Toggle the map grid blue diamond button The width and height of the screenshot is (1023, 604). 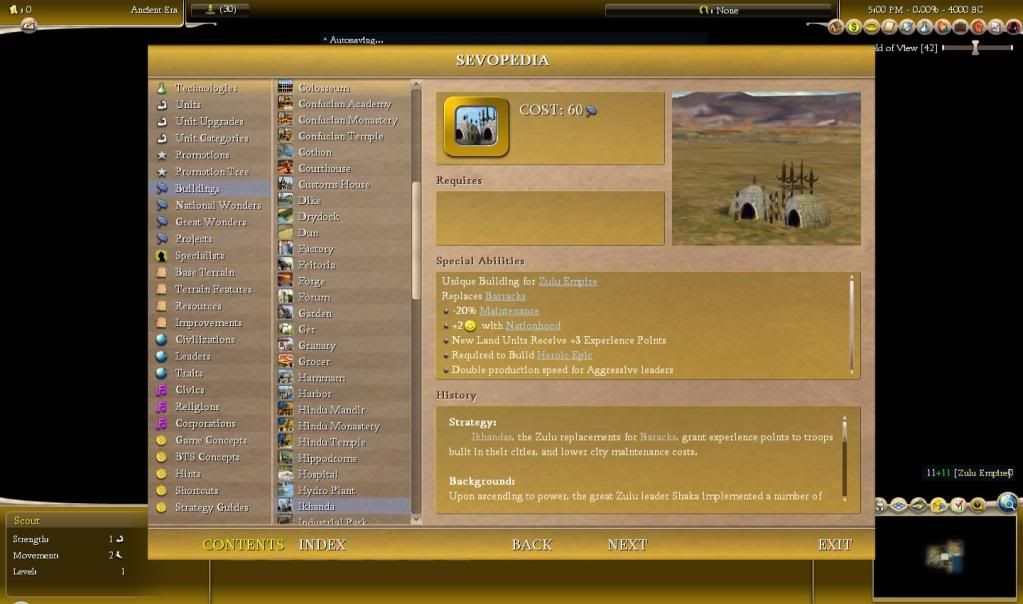pos(899,505)
